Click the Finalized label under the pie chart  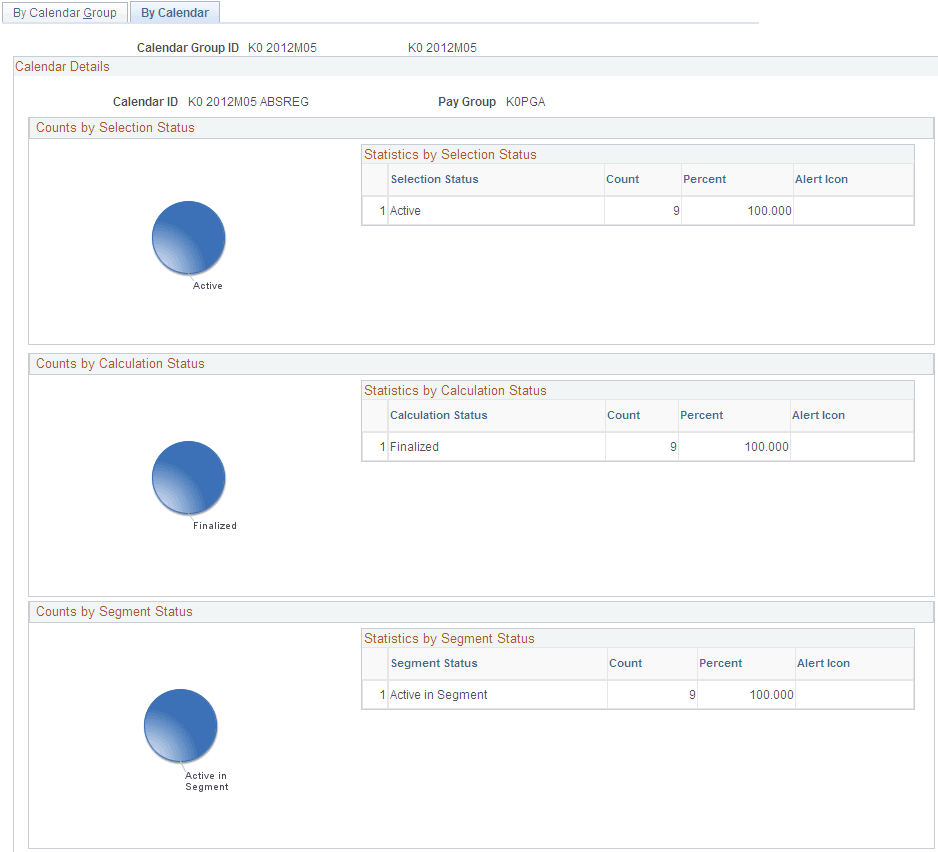216,525
